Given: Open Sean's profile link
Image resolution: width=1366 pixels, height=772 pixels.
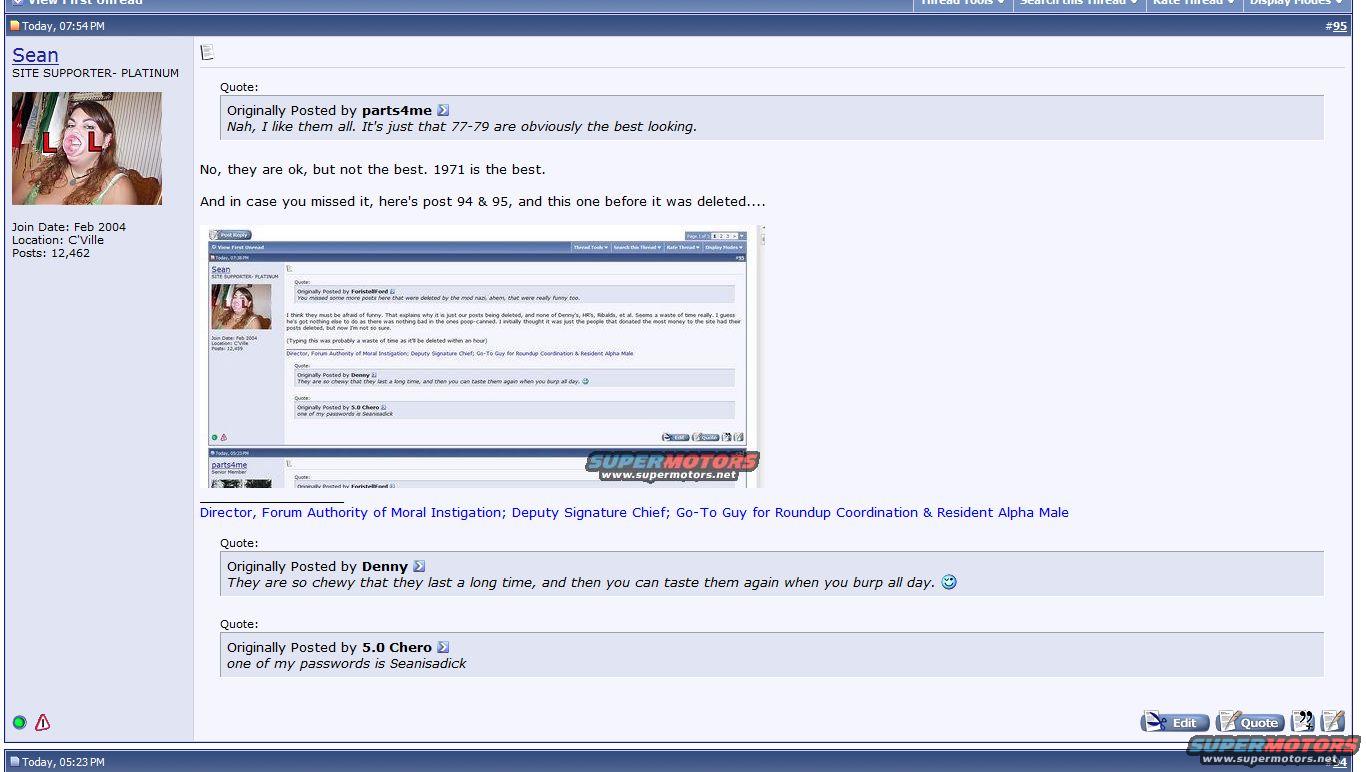Looking at the screenshot, I should click(35, 55).
